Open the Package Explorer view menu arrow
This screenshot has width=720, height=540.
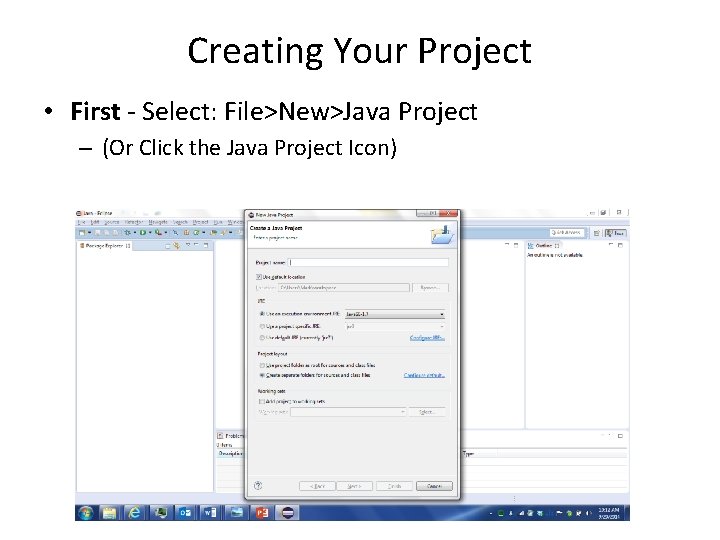[188, 245]
